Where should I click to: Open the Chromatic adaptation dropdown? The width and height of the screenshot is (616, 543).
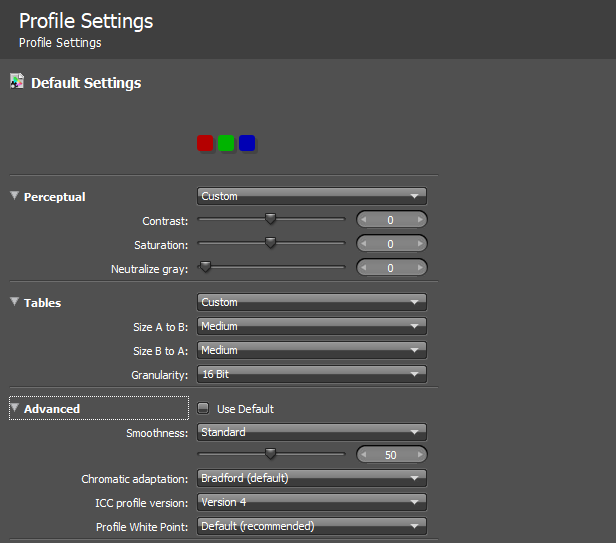pyautogui.click(x=312, y=478)
